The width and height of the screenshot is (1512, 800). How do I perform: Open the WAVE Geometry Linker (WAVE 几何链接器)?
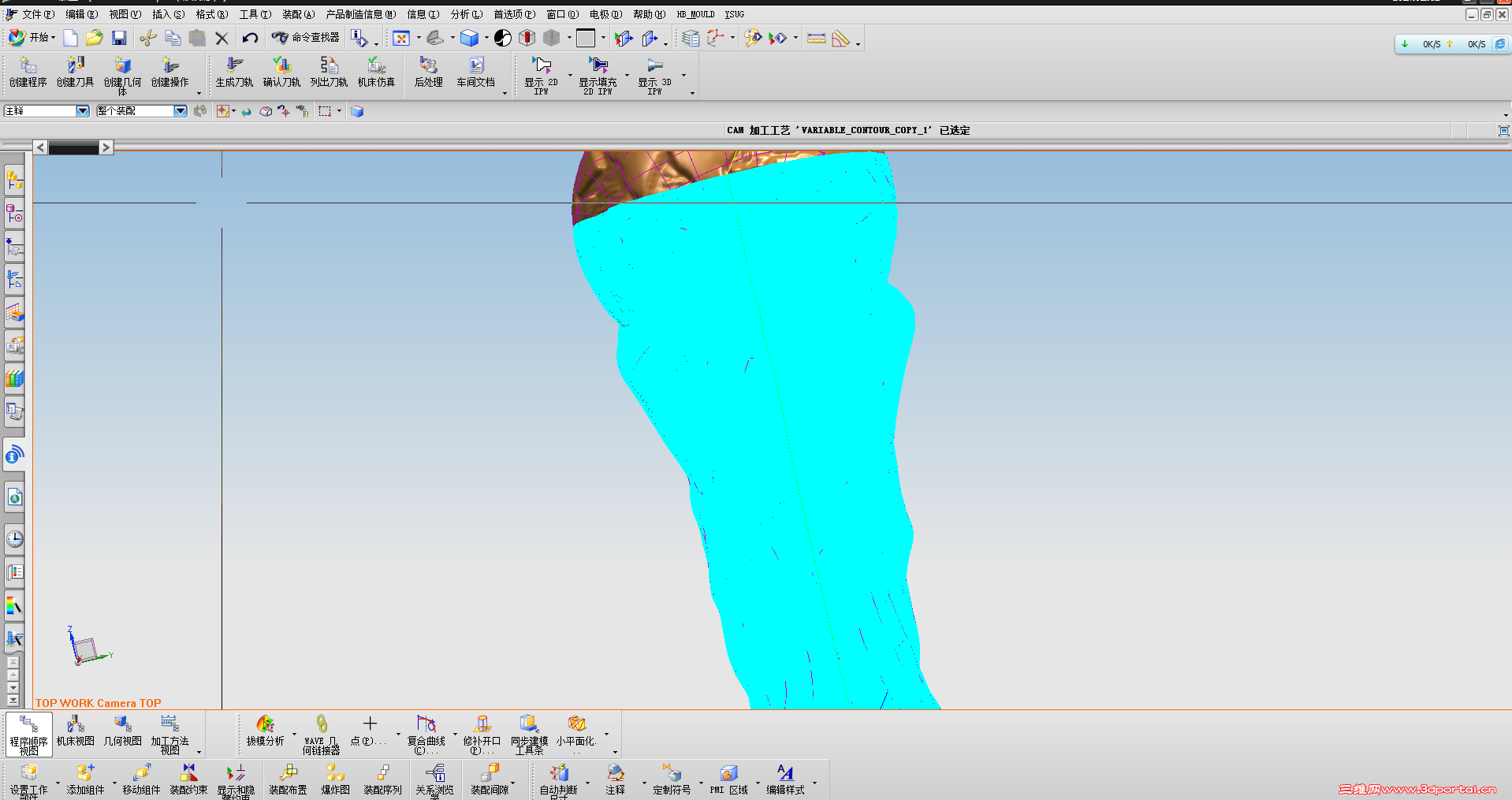point(322,735)
